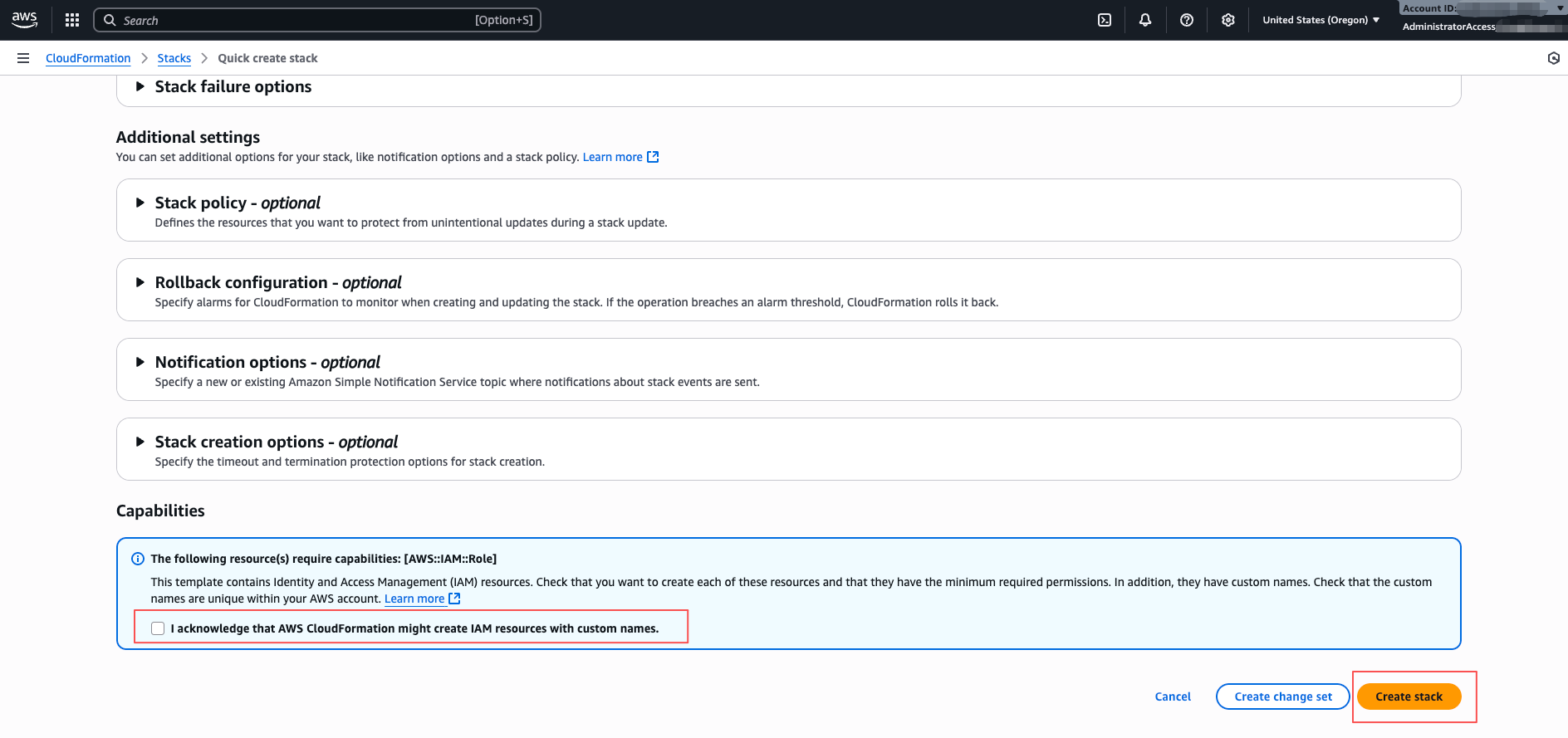Viewport: 1568px width, 738px height.
Task: Open Learn more link in Capabilities notice
Action: [422, 599]
